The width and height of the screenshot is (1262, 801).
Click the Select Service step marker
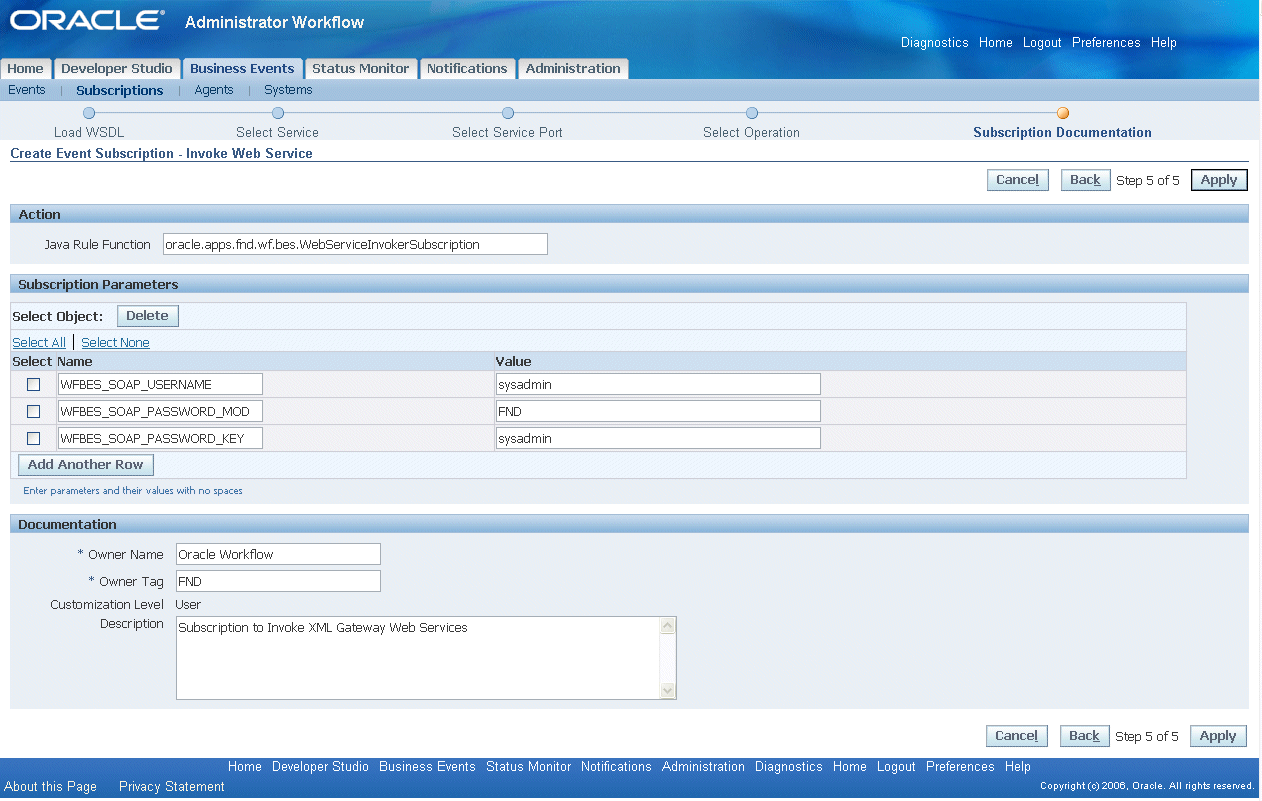(278, 113)
